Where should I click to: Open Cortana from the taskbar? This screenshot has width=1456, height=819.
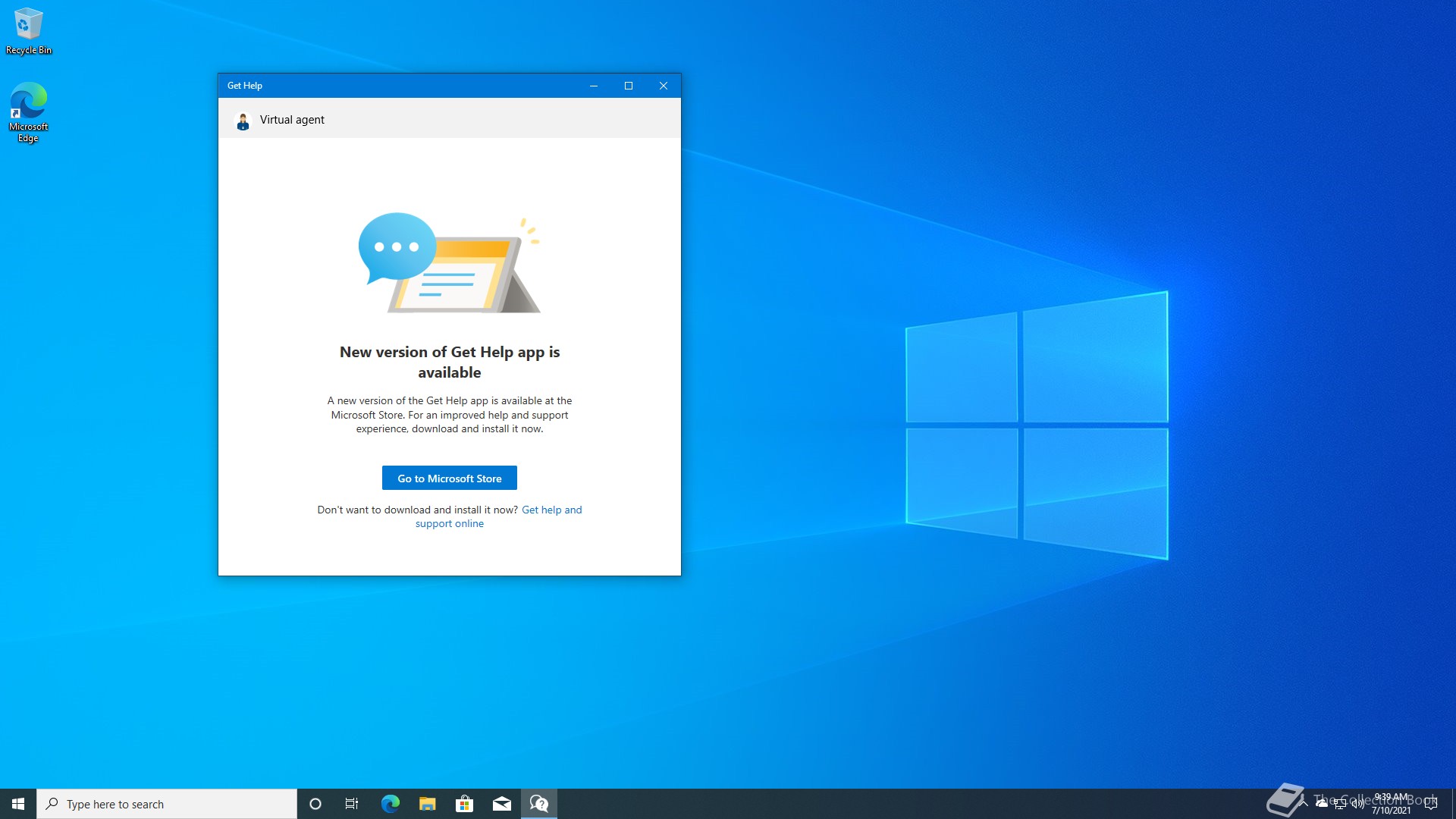[315, 804]
